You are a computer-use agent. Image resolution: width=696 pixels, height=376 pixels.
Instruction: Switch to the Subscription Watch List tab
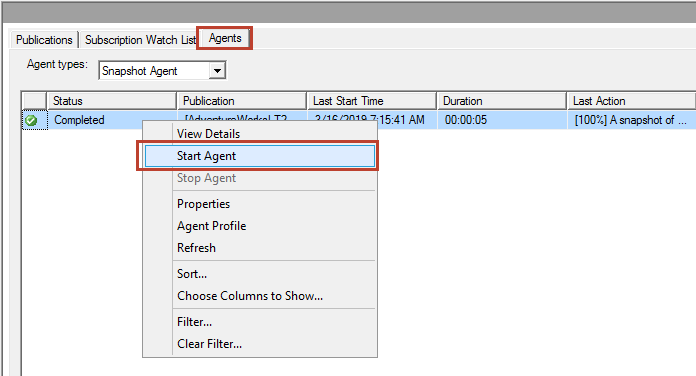click(140, 40)
